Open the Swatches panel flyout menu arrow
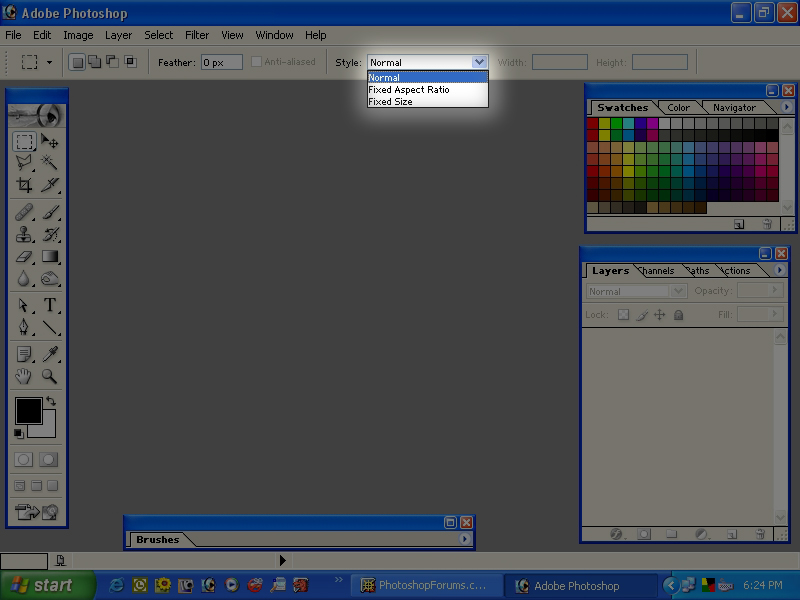The image size is (800, 600). click(x=786, y=107)
